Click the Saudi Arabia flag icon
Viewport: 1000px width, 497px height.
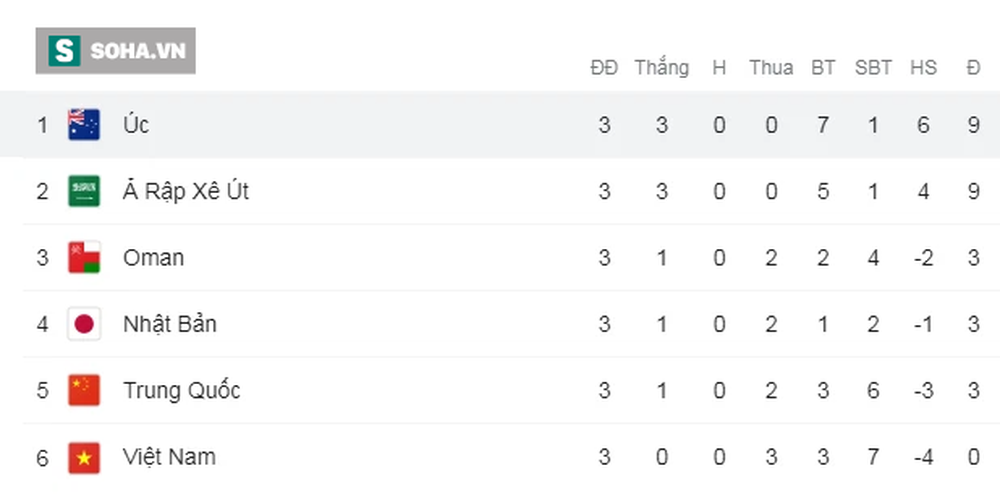coord(84,191)
